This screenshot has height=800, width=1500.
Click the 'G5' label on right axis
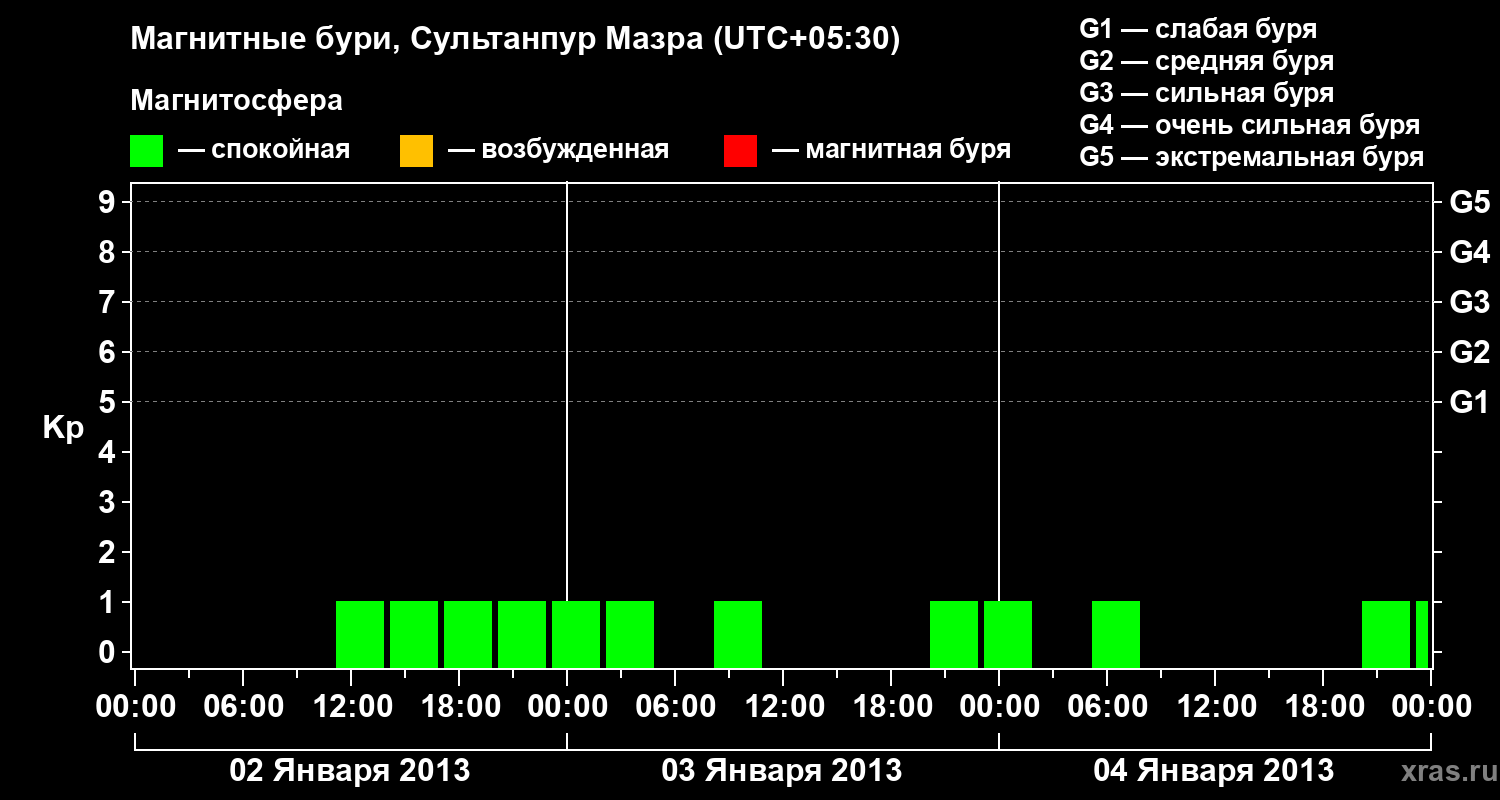(x=1469, y=202)
